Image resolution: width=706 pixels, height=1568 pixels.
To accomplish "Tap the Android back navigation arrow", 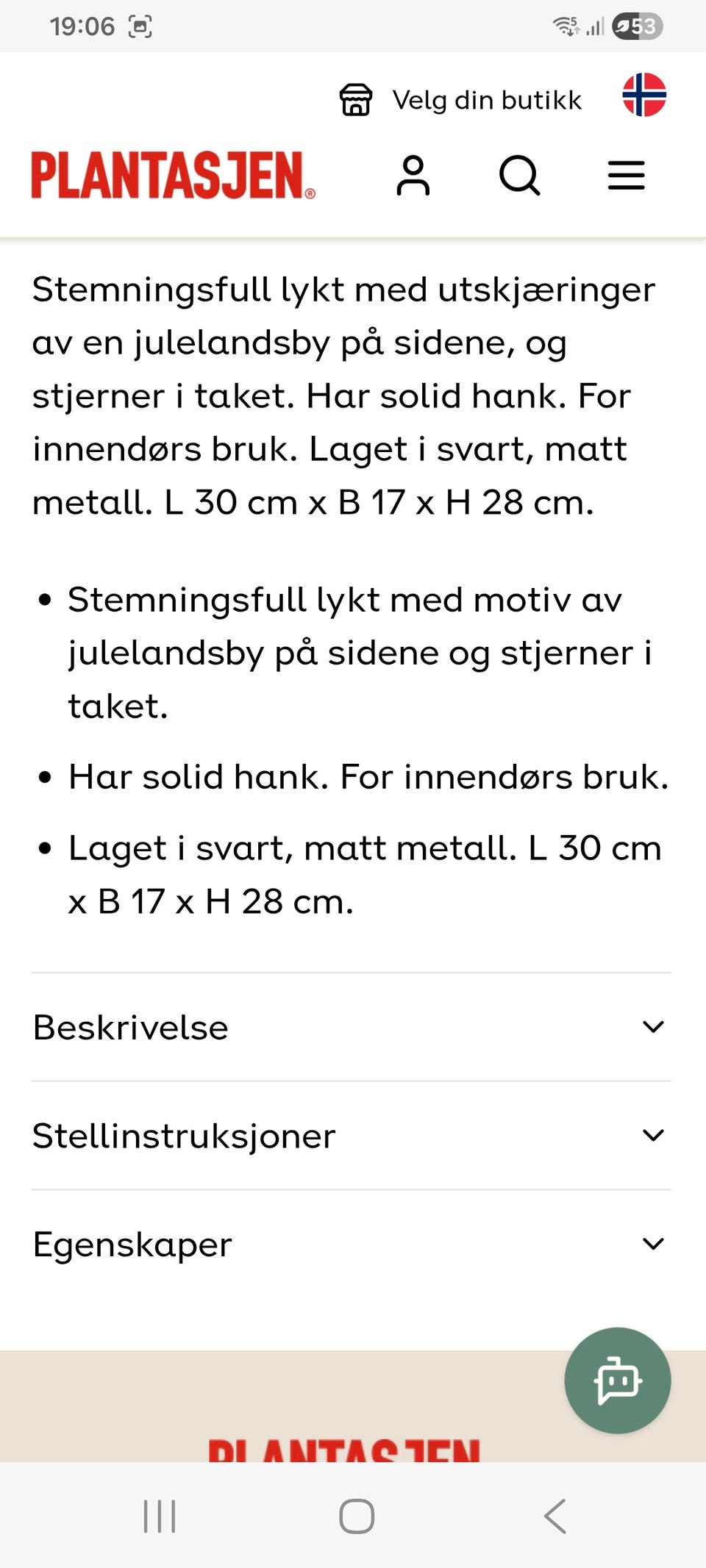I will click(x=555, y=1516).
